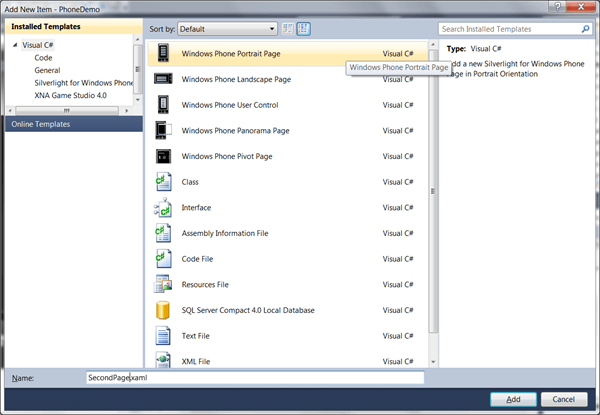Close the Add New Item dialog
Screen dimensions: 600x415
click(x=581, y=6)
